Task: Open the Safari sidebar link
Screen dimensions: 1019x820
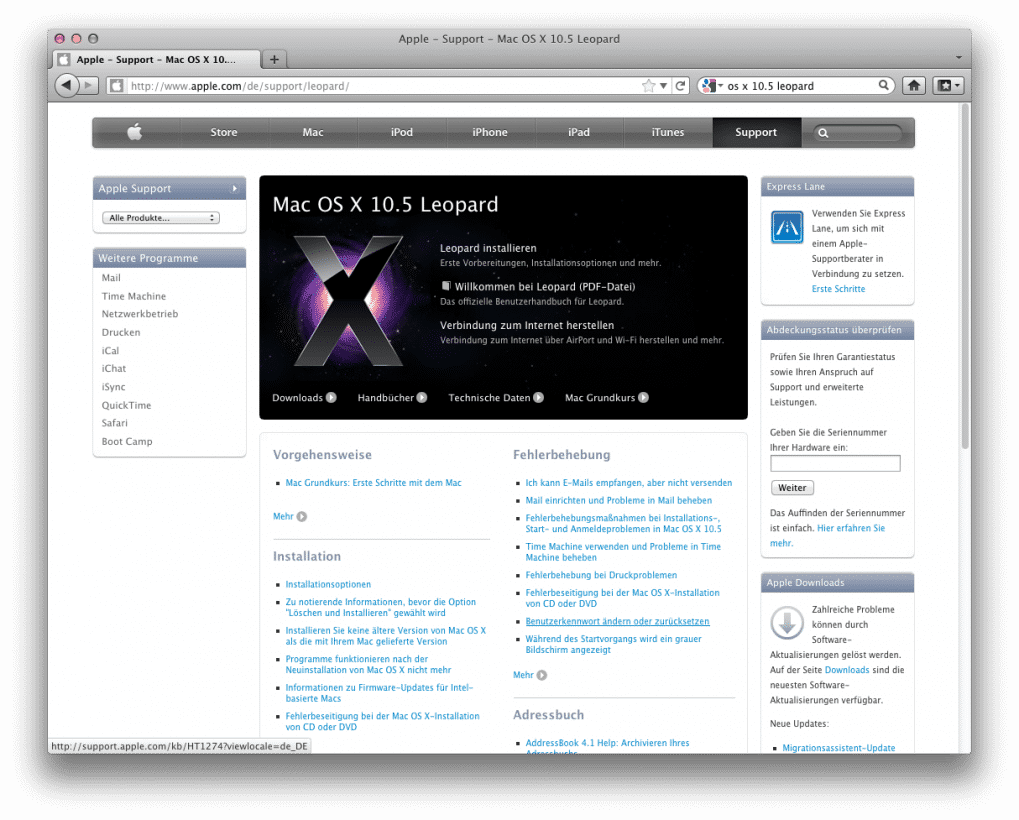Action: [114, 423]
